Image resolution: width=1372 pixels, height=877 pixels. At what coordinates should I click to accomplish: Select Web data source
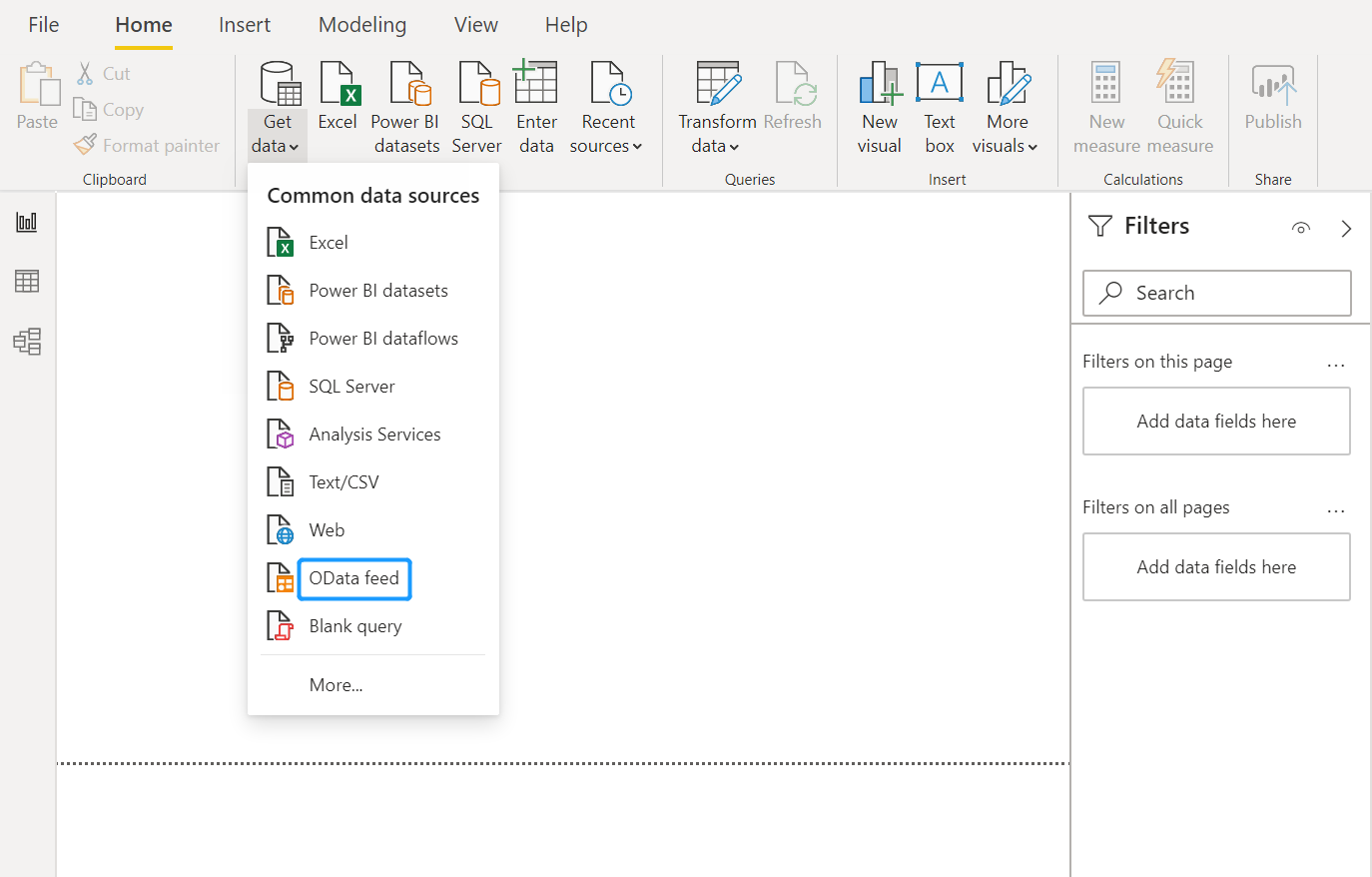[373, 530]
